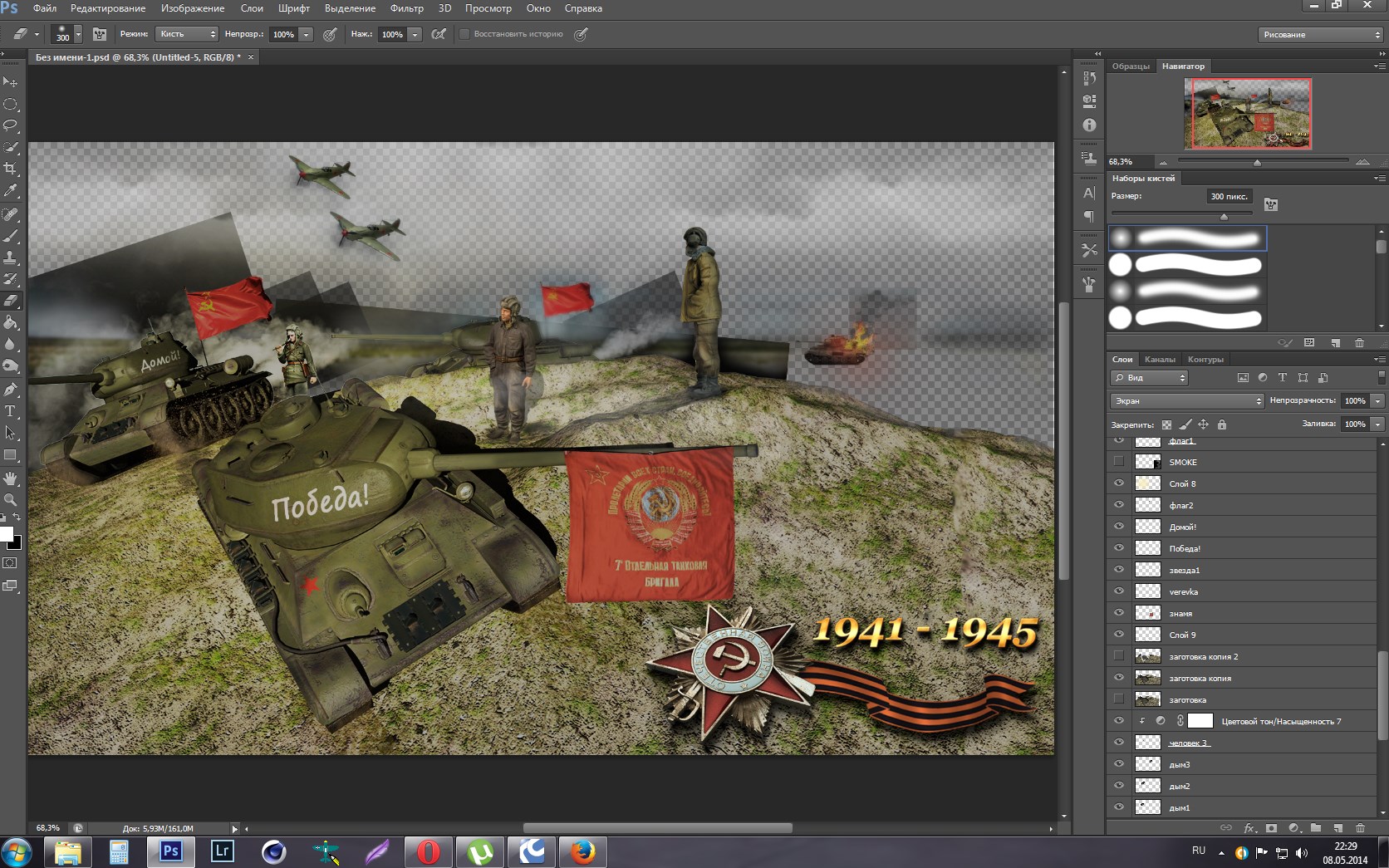Hide the знамя layer

1119,613
